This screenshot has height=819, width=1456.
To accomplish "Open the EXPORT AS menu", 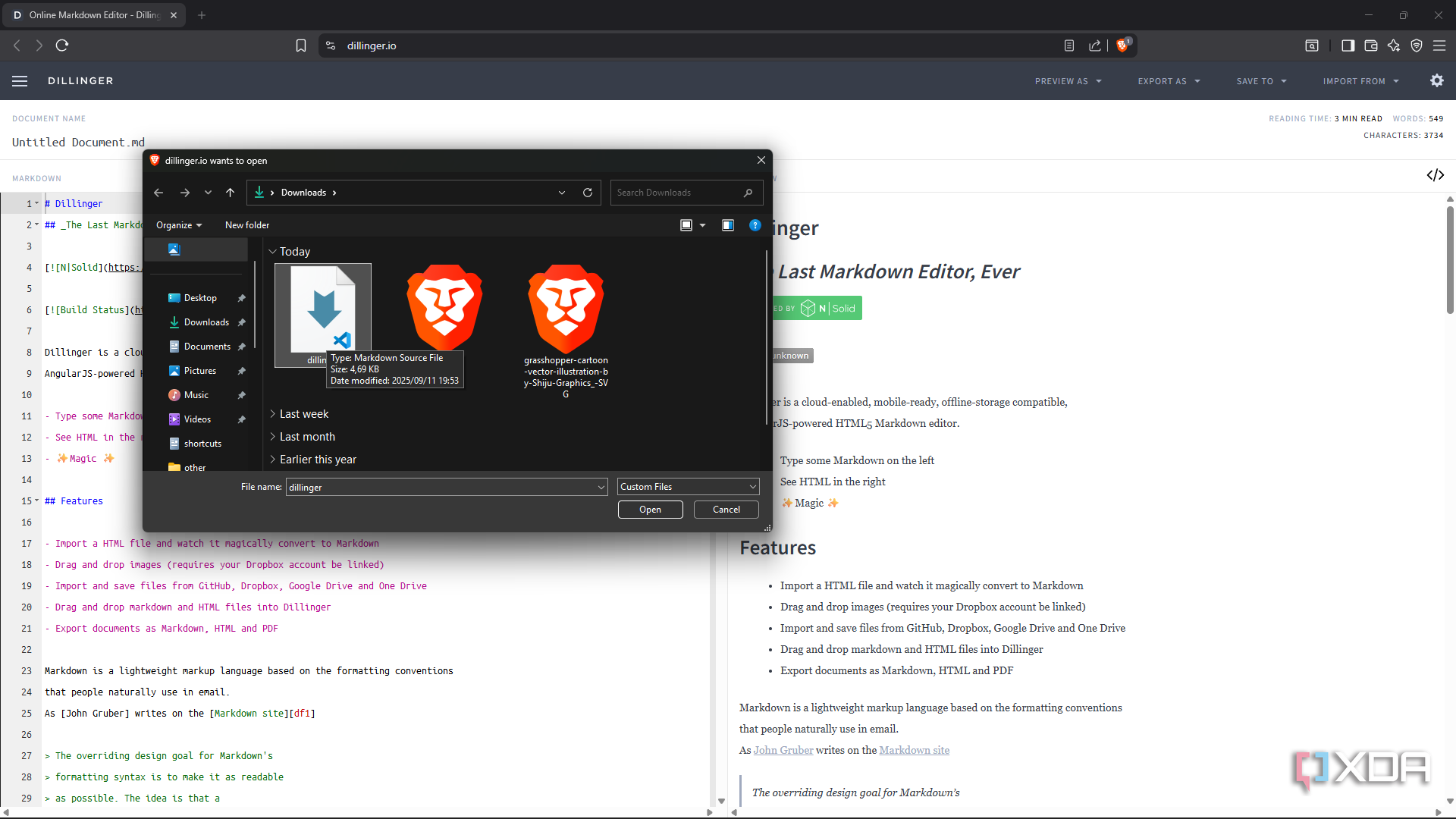I will click(x=1169, y=81).
